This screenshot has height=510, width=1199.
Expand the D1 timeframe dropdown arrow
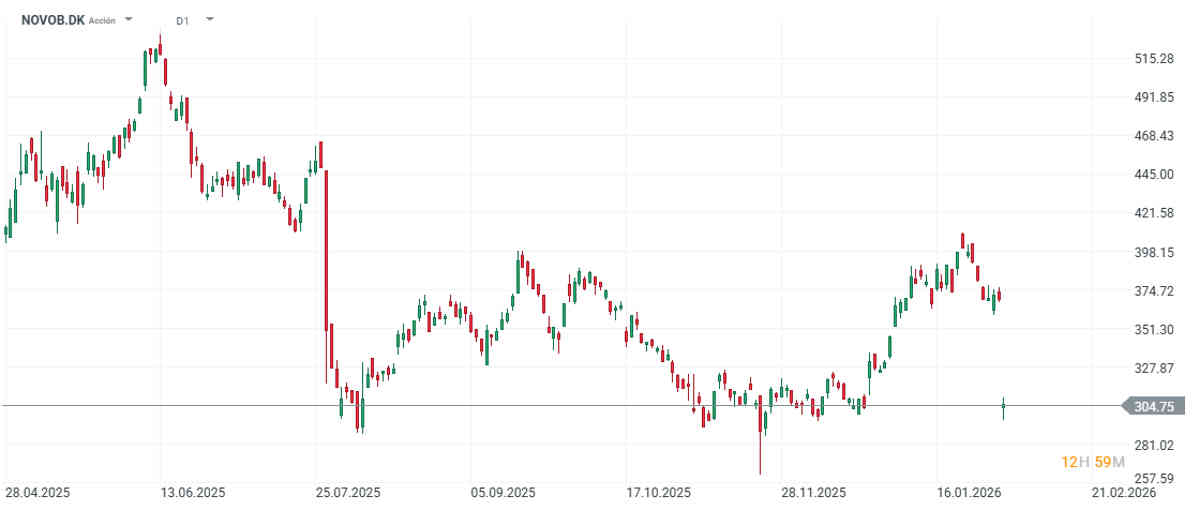pyautogui.click(x=209, y=19)
